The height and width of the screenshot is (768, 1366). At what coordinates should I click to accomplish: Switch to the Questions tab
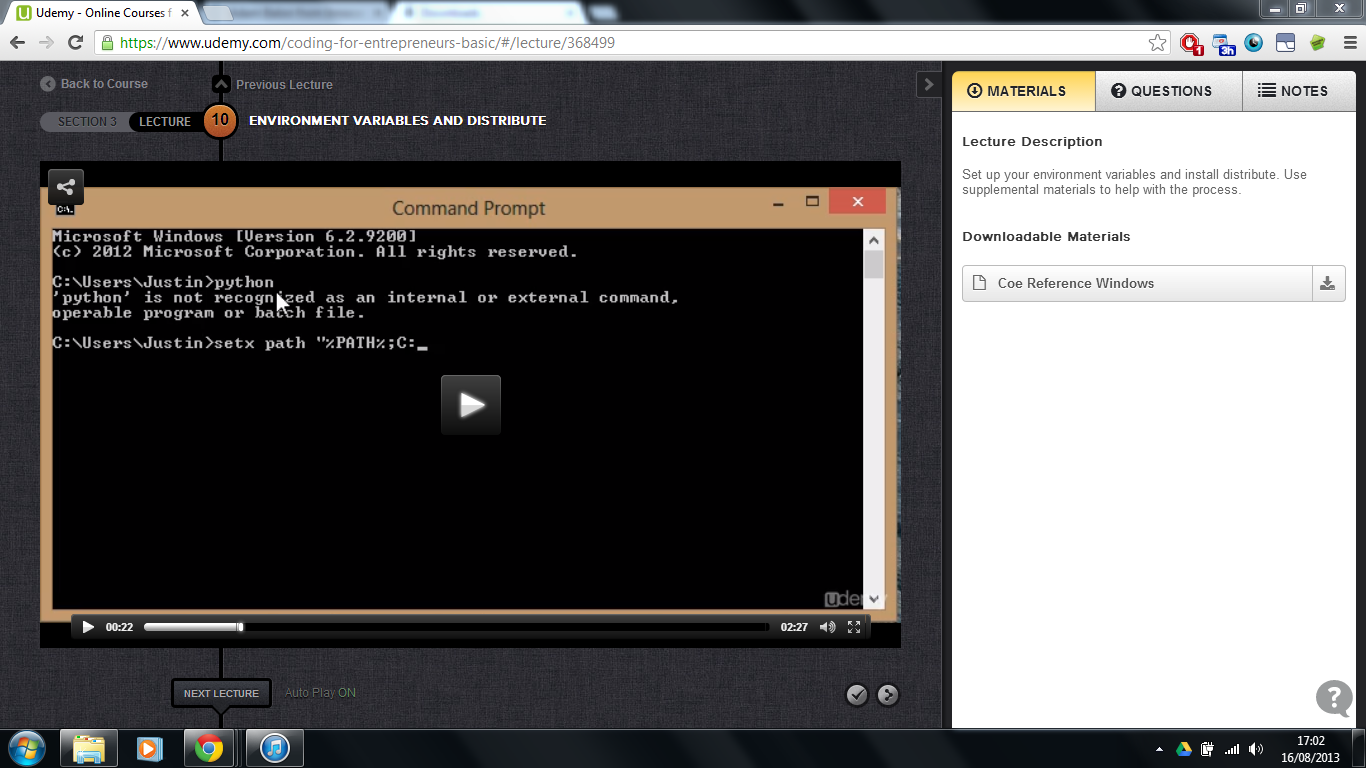coord(1169,91)
